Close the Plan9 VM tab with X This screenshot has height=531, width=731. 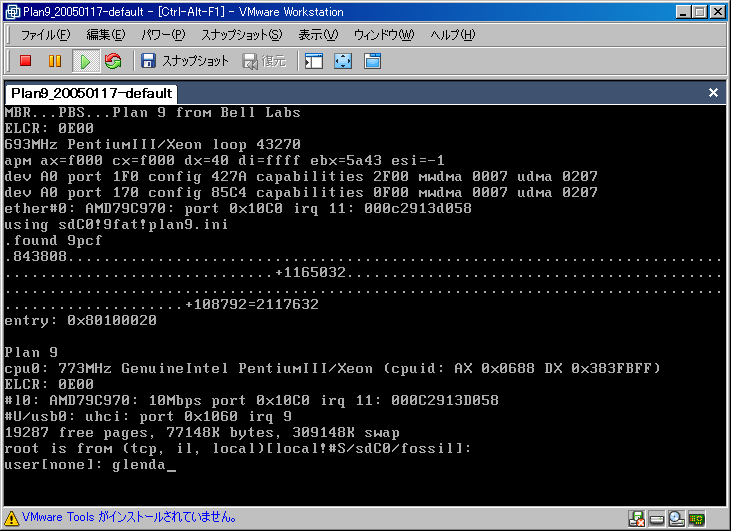point(713,93)
